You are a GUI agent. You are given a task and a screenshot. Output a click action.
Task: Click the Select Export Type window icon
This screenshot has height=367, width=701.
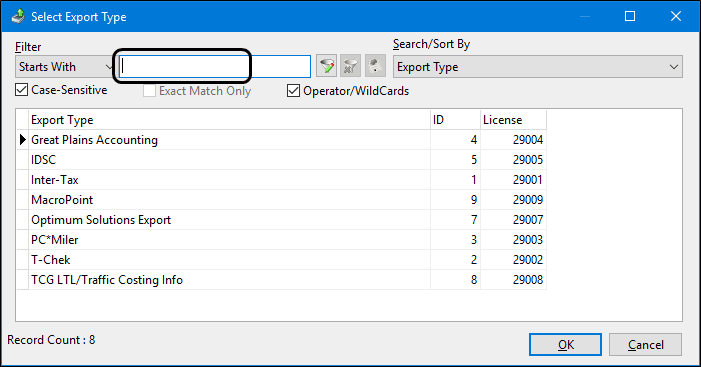coord(18,17)
